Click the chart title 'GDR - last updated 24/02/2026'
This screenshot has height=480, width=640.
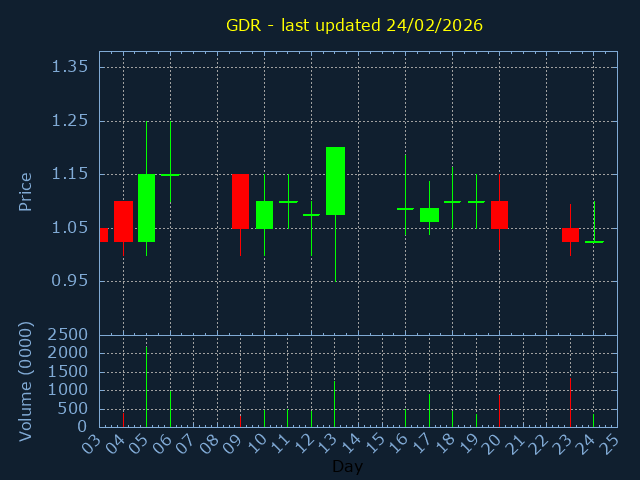354,25
